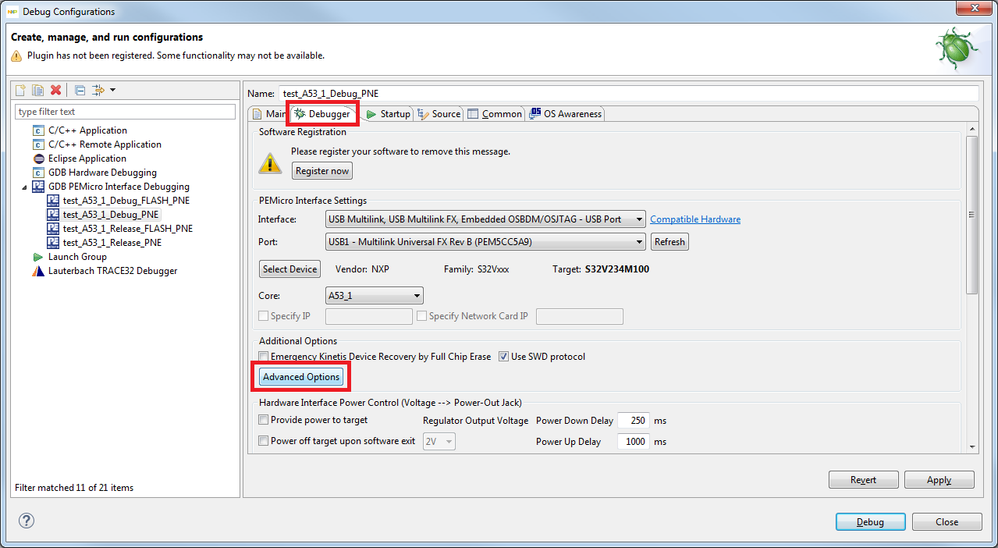
Task: Click the Duplicate launch configuration icon
Action: tap(38, 90)
